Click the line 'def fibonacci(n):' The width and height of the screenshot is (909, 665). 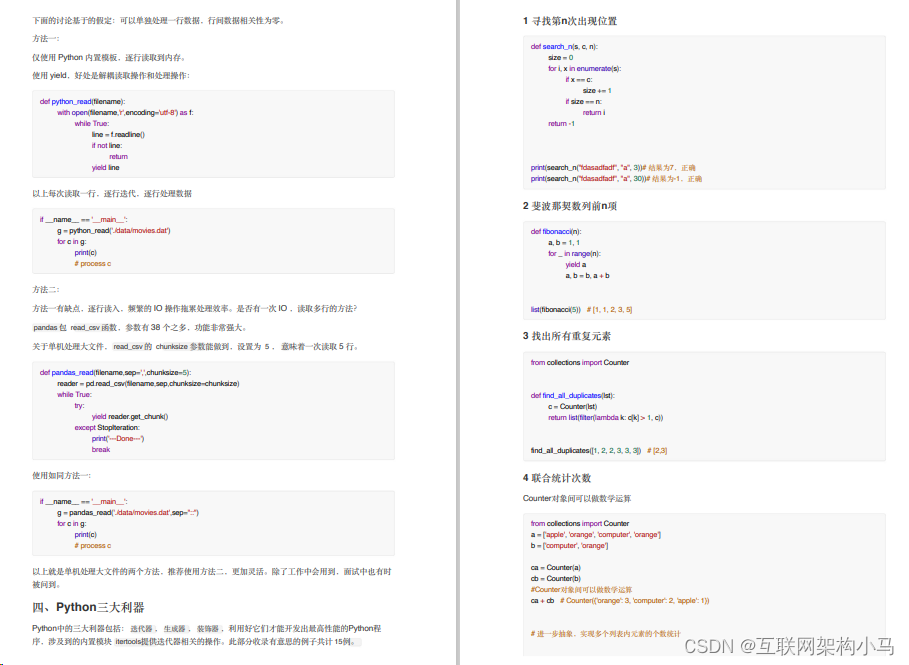pos(555,231)
